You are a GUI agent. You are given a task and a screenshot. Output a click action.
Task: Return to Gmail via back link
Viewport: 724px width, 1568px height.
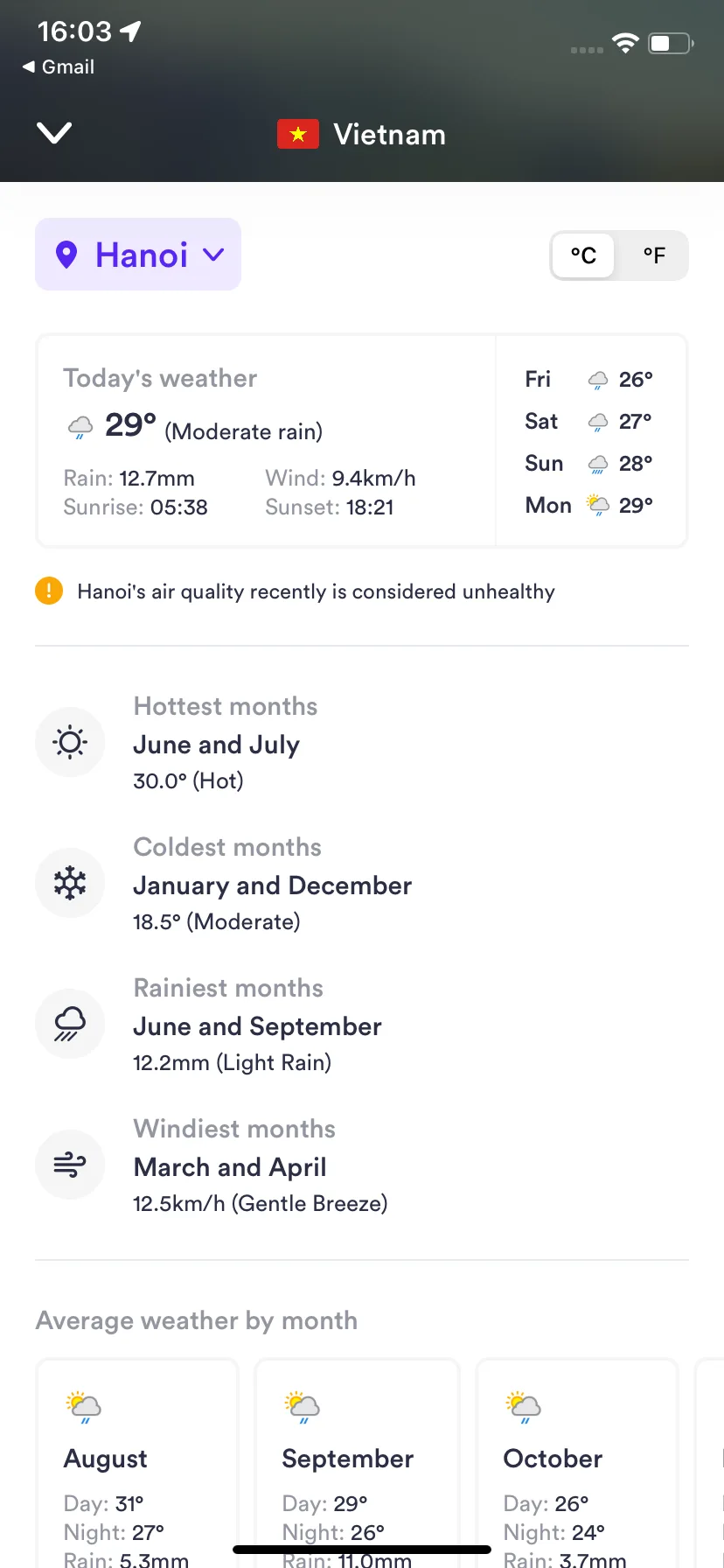tap(59, 66)
